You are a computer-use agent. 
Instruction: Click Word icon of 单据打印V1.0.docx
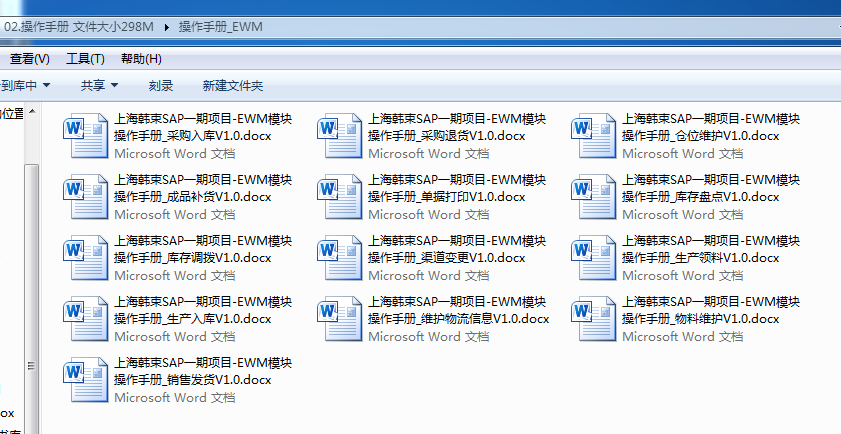pos(340,196)
